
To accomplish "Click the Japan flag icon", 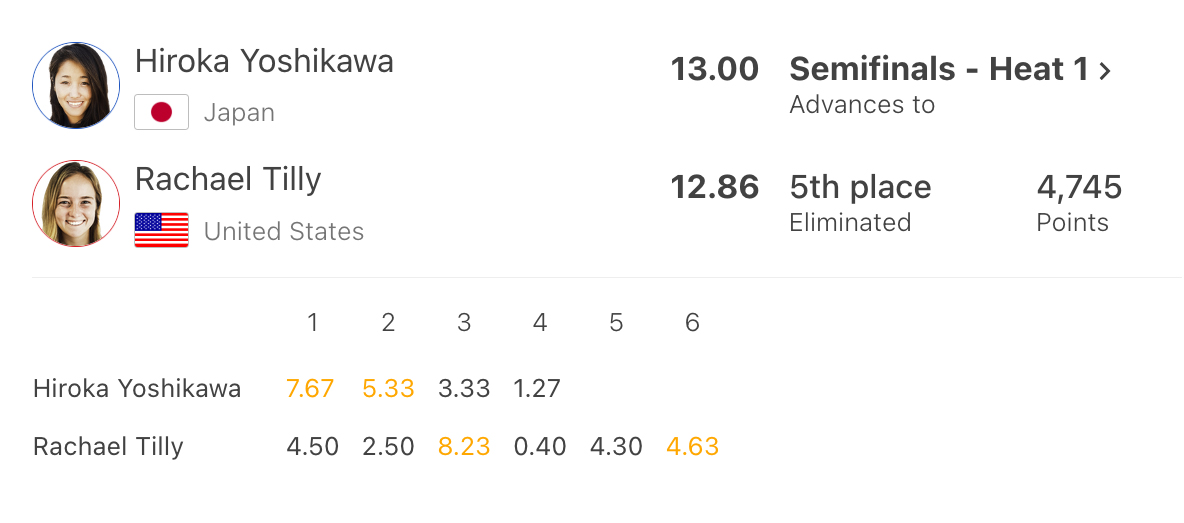I will pyautogui.click(x=161, y=112).
